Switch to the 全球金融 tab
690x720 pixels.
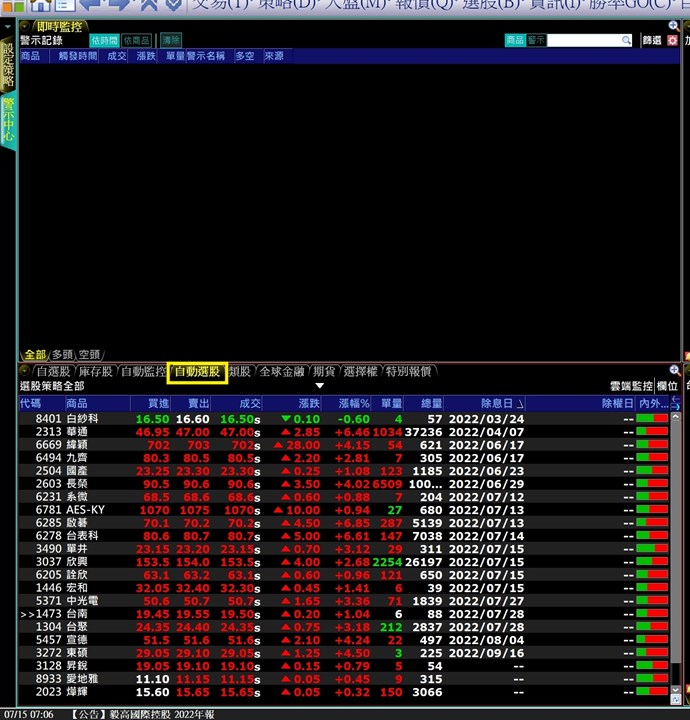pyautogui.click(x=282, y=371)
